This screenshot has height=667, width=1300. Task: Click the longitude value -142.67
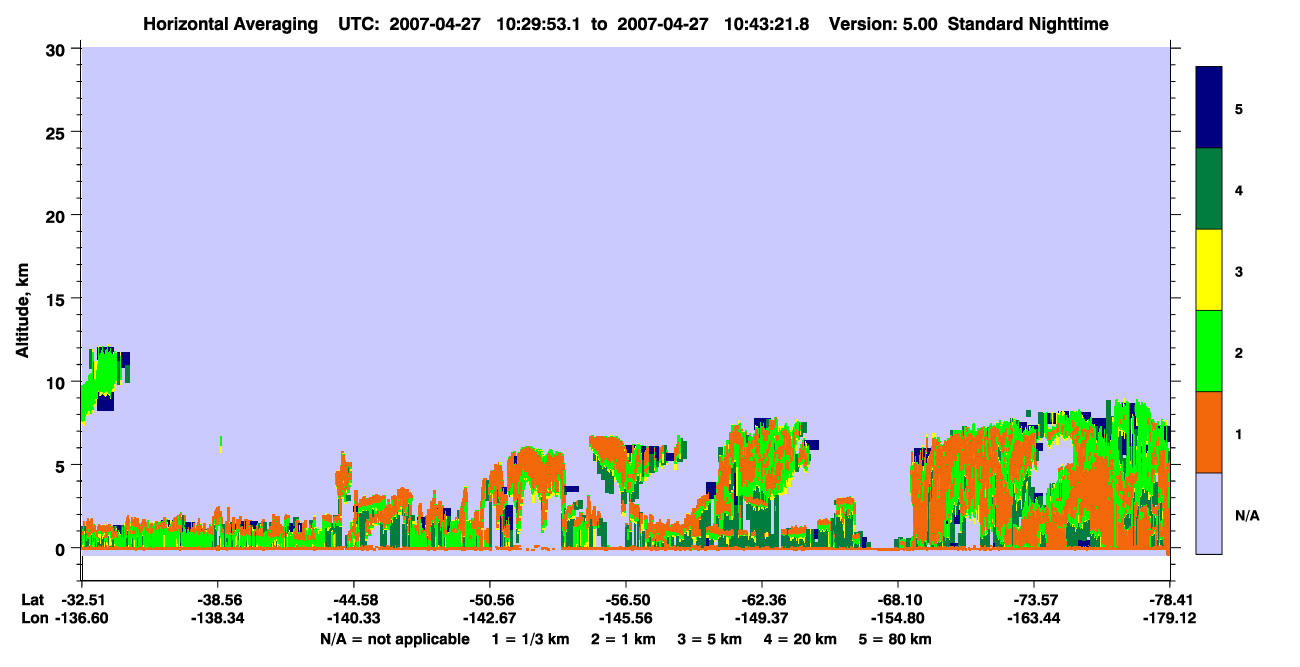click(489, 618)
